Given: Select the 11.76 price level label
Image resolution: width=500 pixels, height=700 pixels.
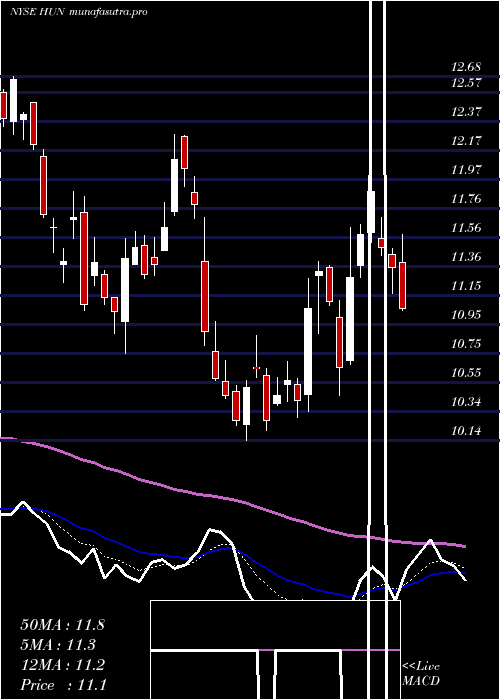Looking at the screenshot, I should [467, 199].
